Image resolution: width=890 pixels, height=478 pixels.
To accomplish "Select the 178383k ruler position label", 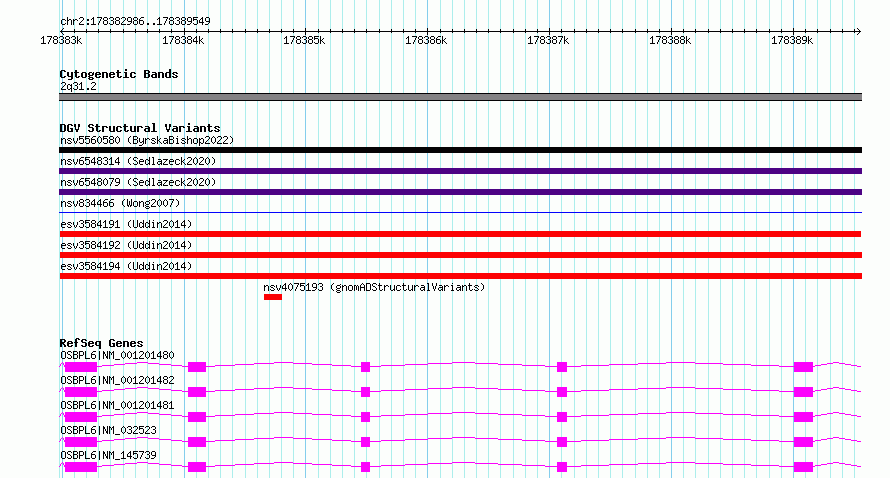I will [x=61, y=40].
